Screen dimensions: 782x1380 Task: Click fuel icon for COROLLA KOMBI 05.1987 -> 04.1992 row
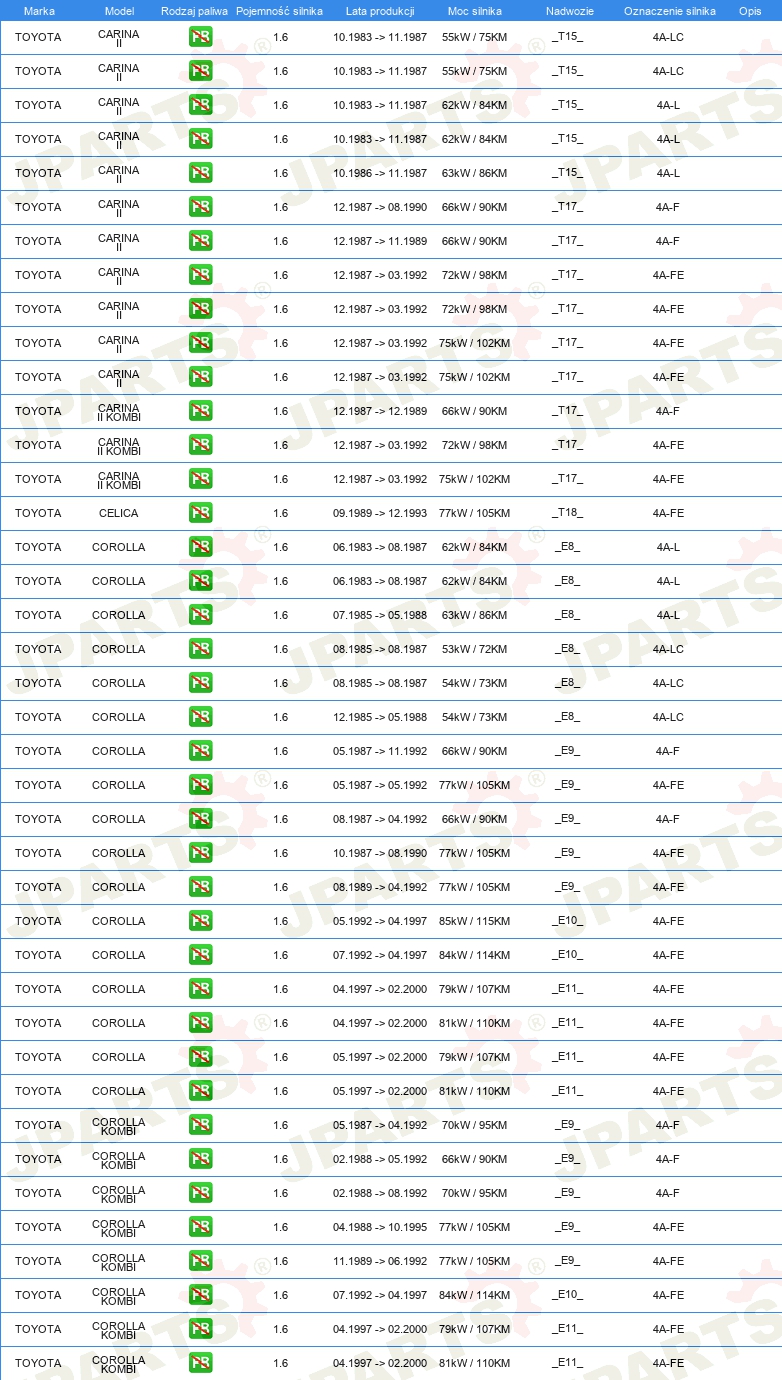[200, 1125]
